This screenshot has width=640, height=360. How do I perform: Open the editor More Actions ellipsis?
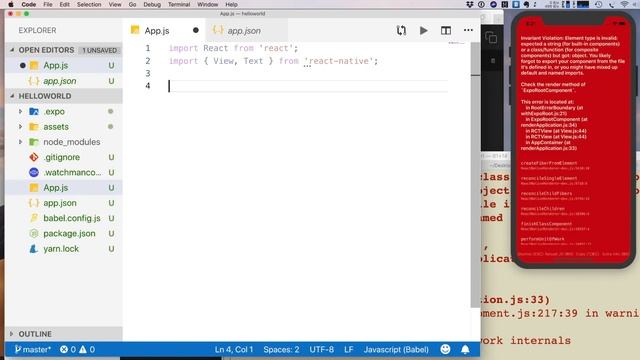pyautogui.click(x=468, y=30)
